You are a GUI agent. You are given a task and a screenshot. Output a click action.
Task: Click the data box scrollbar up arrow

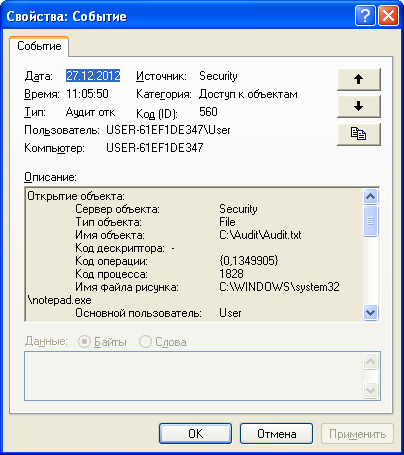point(371,361)
